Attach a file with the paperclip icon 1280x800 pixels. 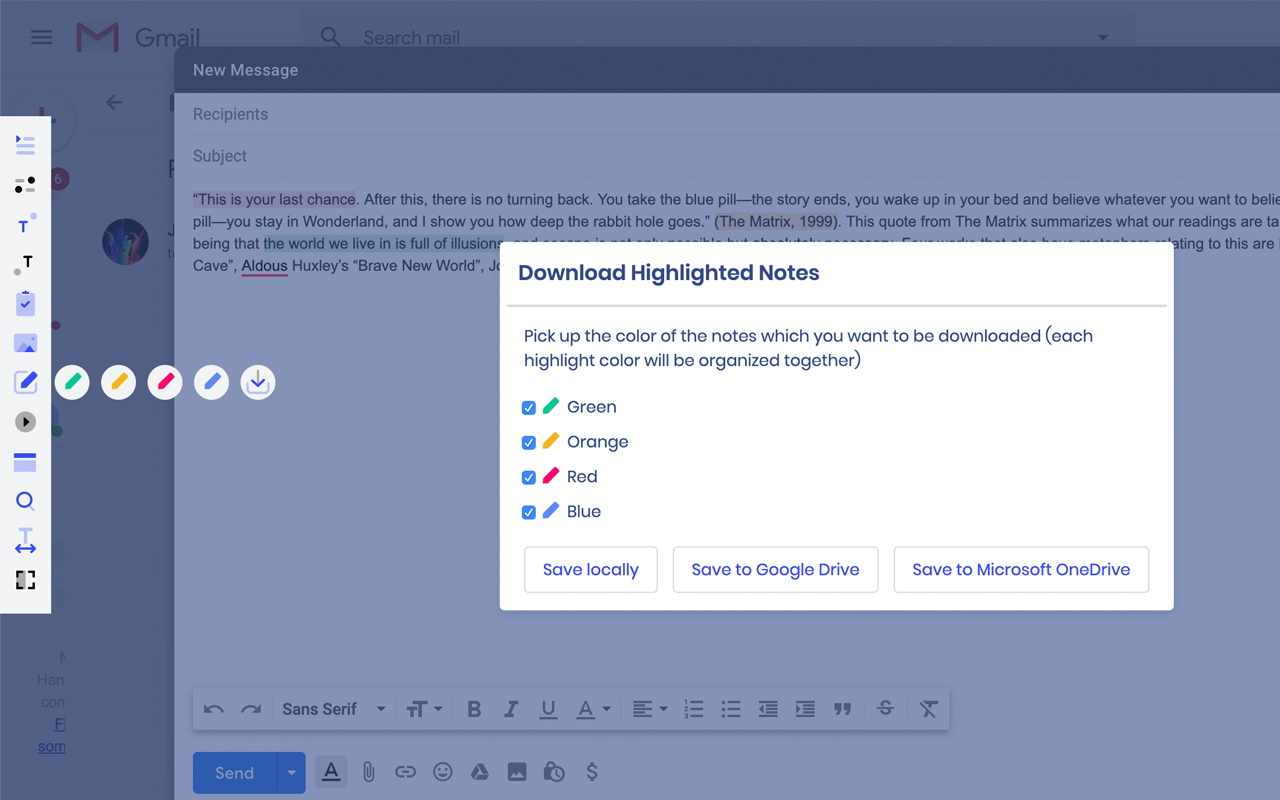click(368, 771)
